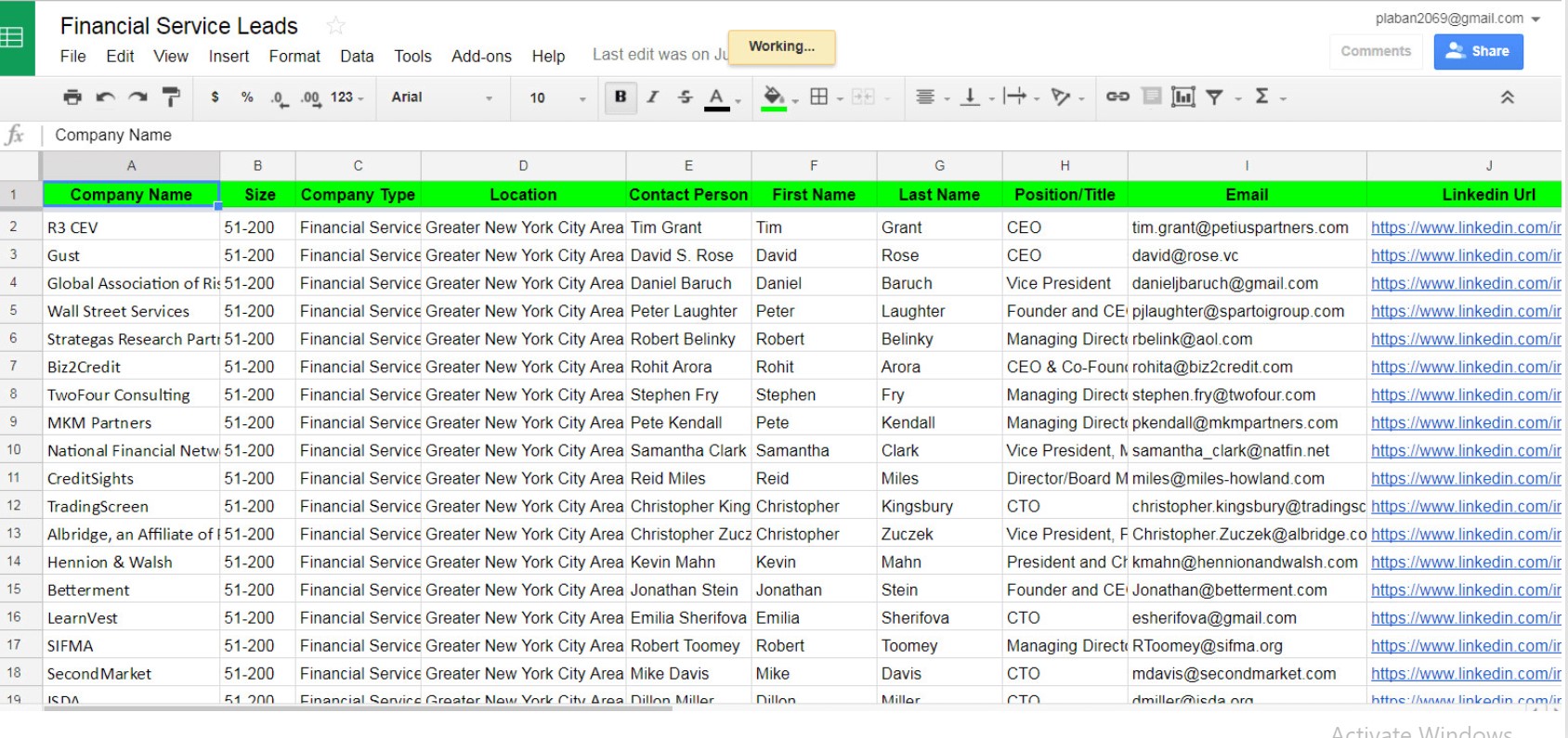Click the Borders grid icon

(818, 97)
